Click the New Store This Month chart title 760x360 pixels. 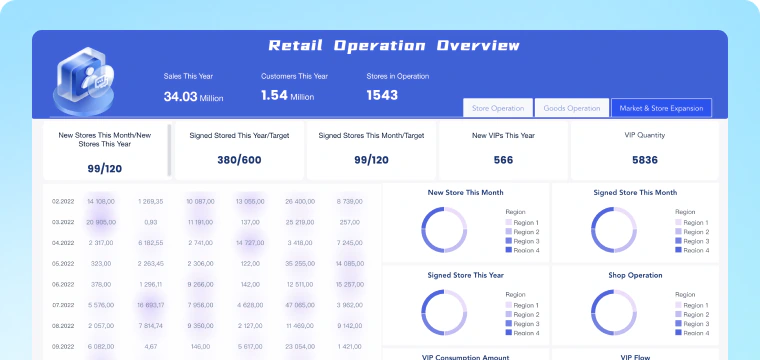click(x=465, y=192)
